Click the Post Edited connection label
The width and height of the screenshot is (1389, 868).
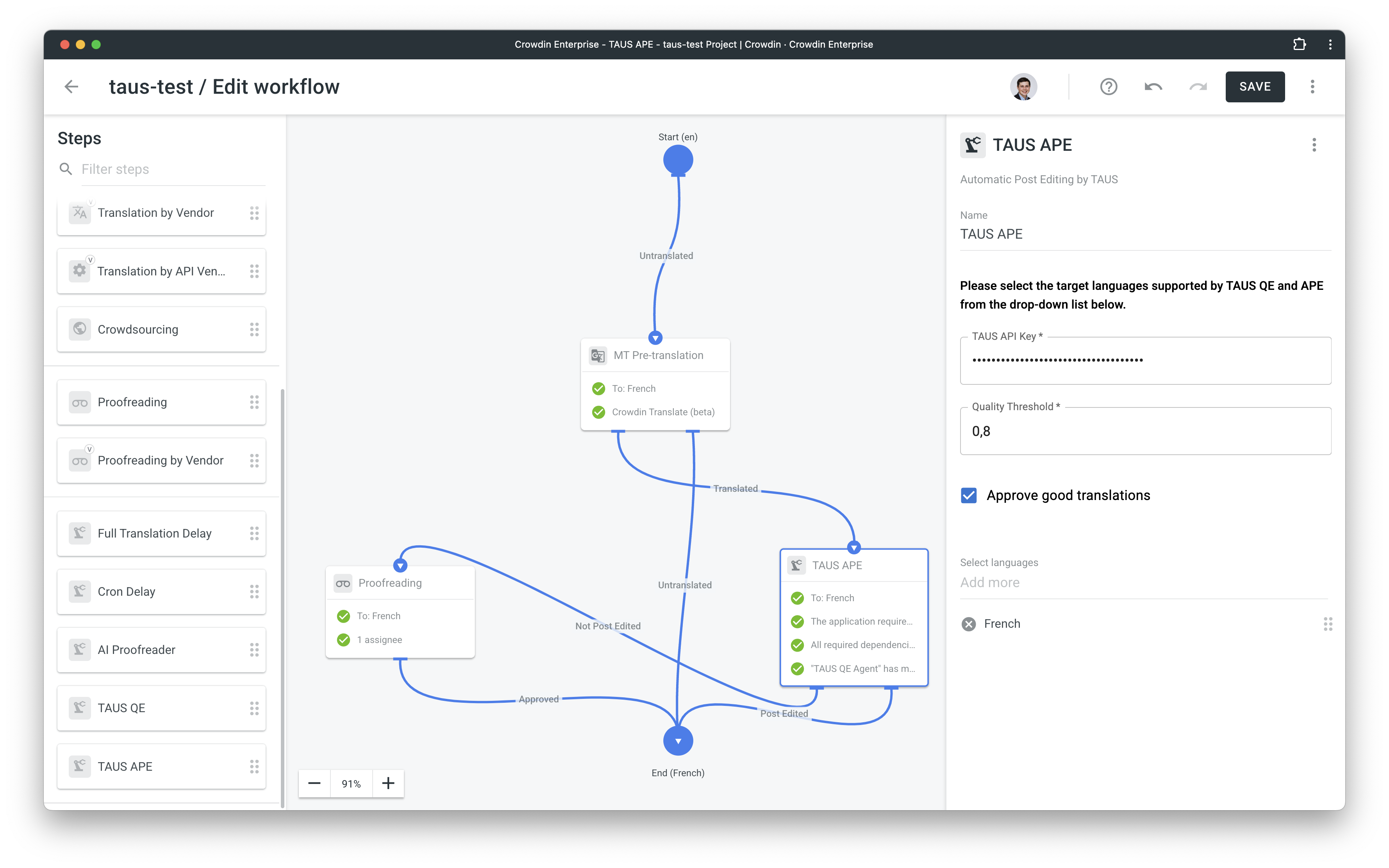click(x=784, y=714)
